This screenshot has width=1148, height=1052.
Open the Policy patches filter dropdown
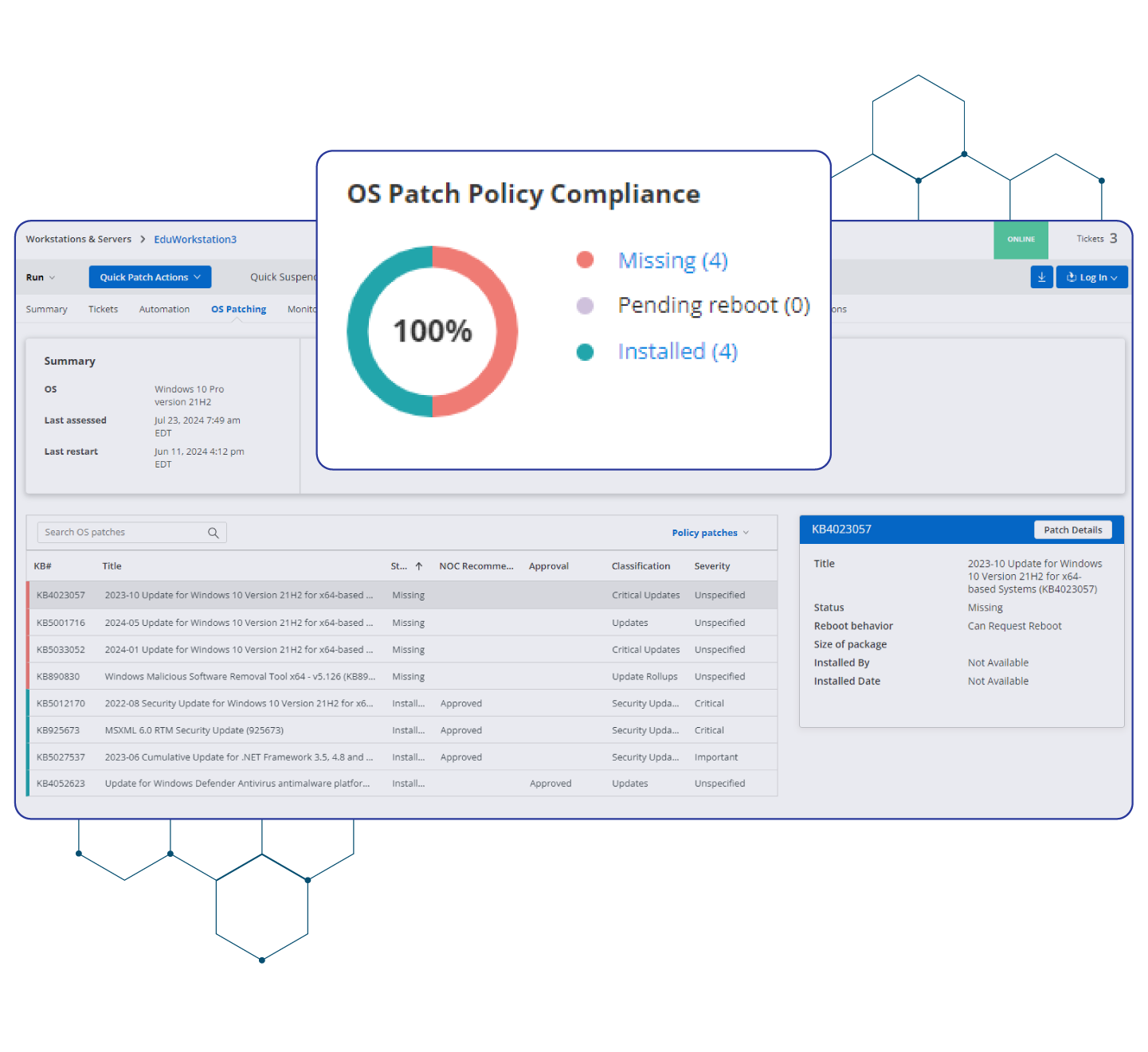[x=710, y=533]
